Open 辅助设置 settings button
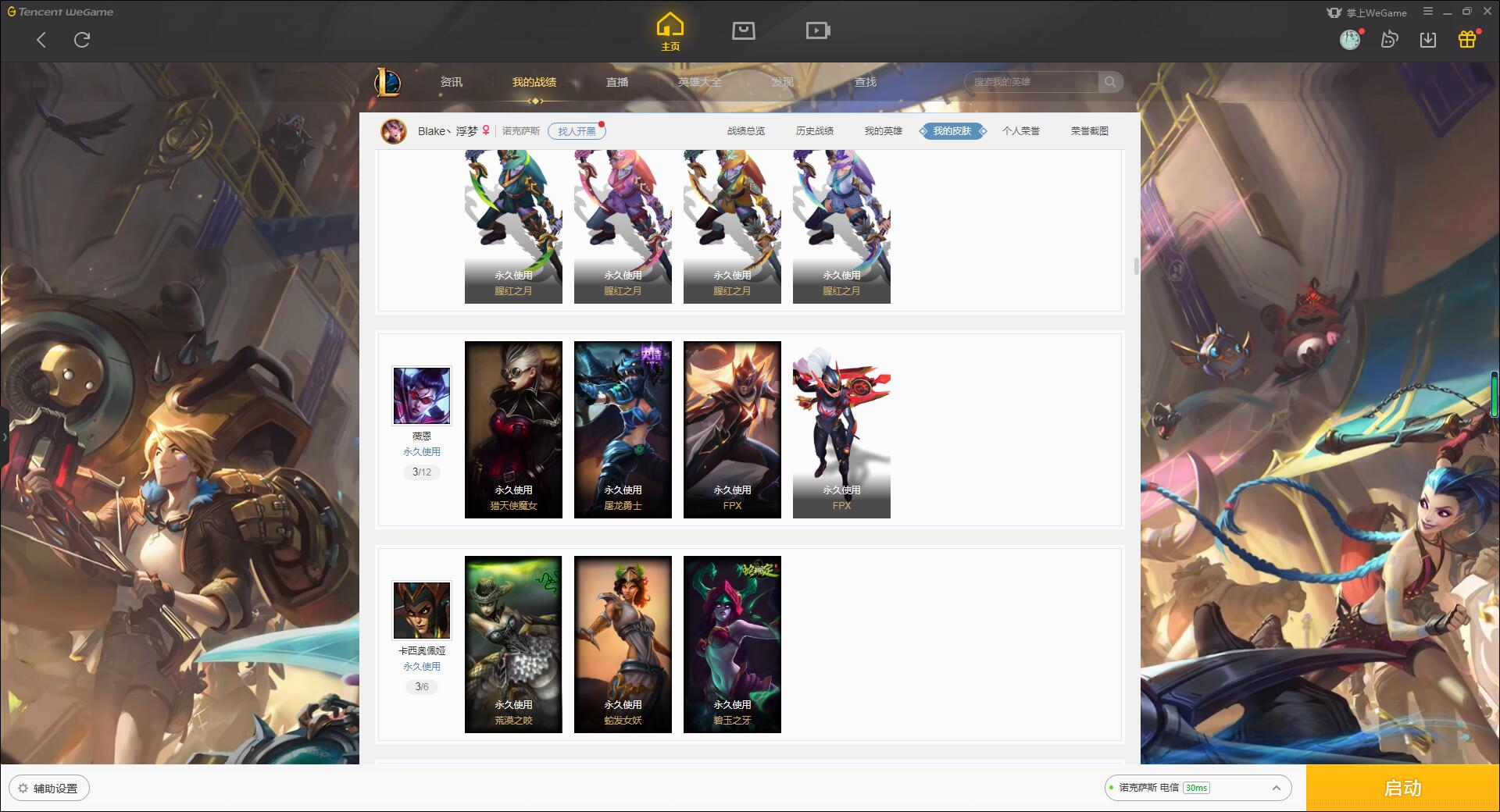 tap(49, 788)
